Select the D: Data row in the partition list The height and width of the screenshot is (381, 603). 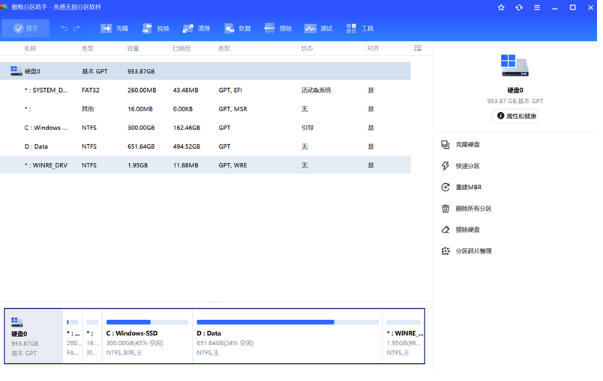pyautogui.click(x=205, y=146)
